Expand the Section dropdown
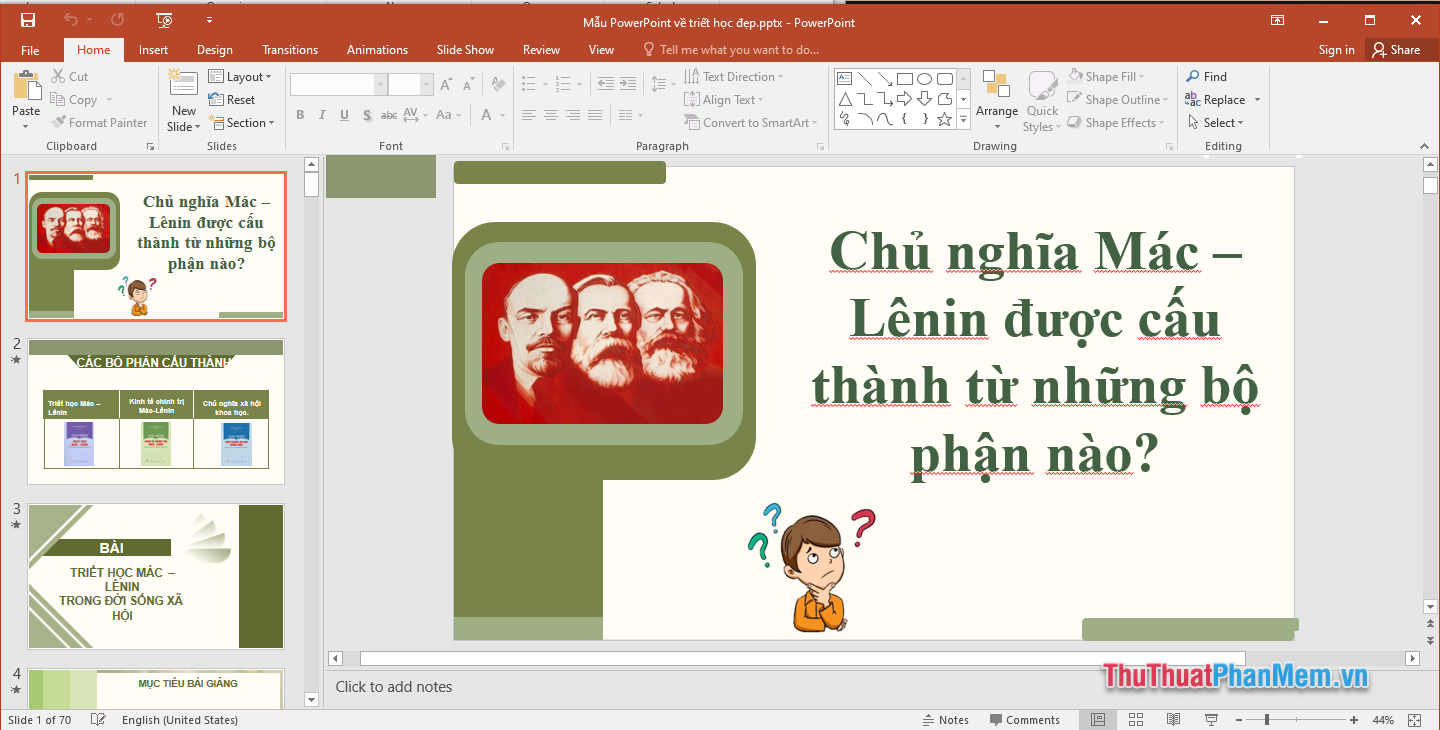This screenshot has height=730, width=1440. (242, 122)
